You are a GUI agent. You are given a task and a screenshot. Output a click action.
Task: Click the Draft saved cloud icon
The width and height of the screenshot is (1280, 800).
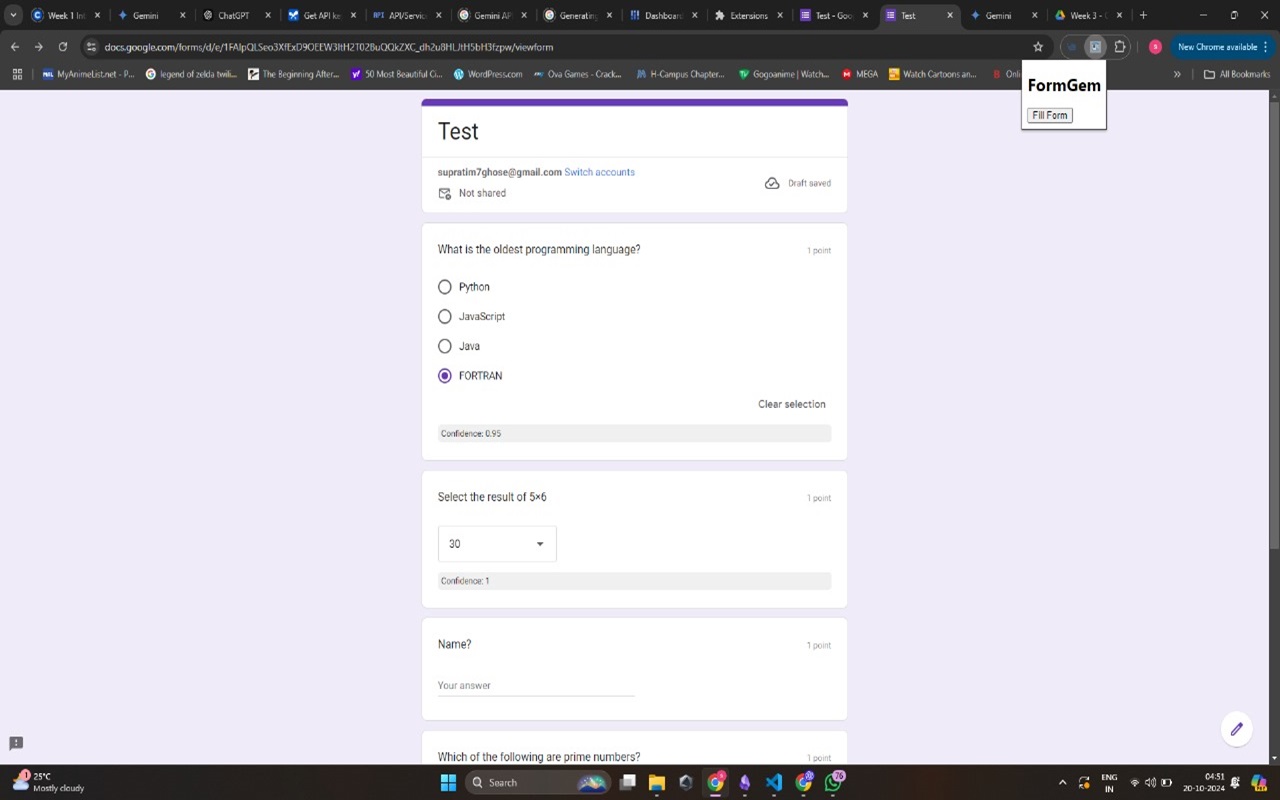point(772,183)
